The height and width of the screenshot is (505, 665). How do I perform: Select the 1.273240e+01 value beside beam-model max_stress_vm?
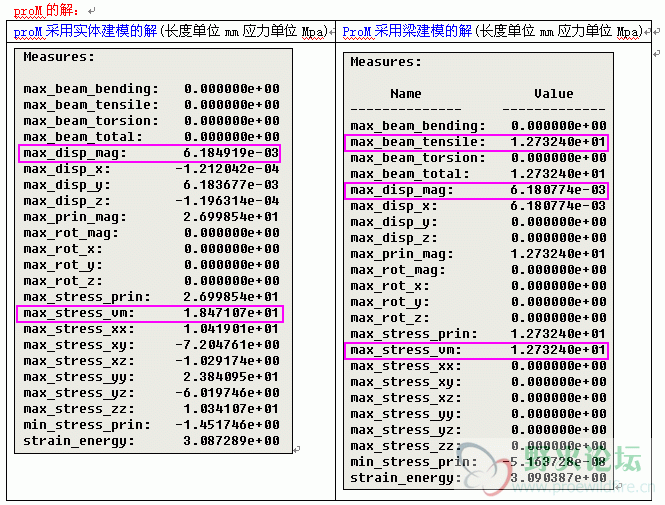point(558,350)
